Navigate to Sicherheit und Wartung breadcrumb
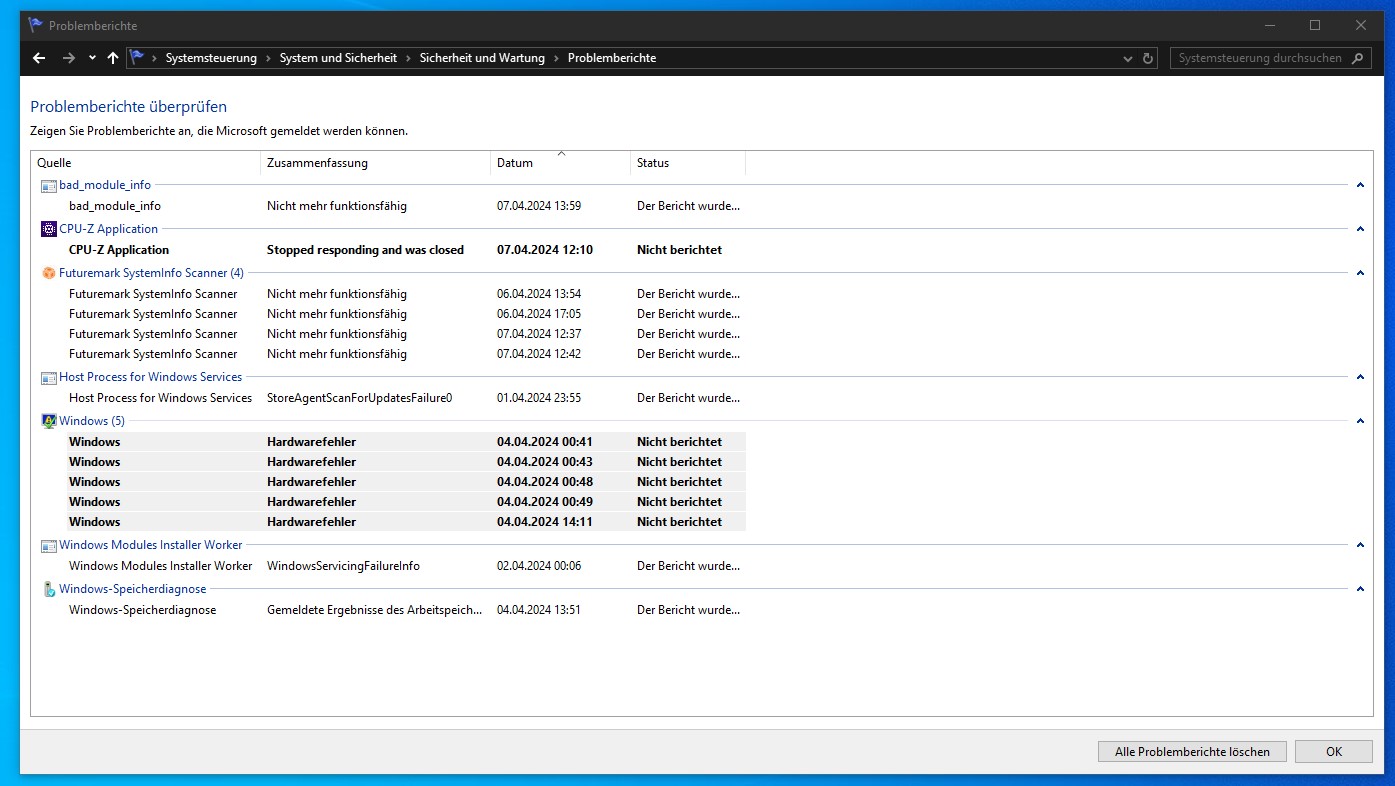This screenshot has height=786, width=1395. click(x=482, y=58)
